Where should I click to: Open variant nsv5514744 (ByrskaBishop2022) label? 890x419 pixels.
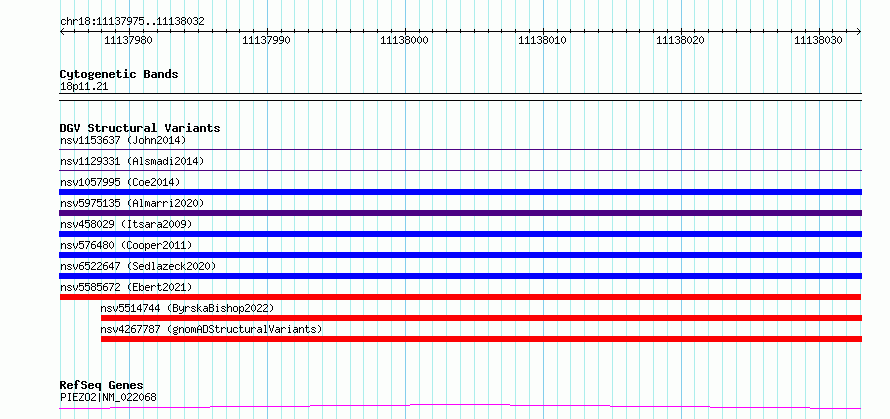click(187, 308)
